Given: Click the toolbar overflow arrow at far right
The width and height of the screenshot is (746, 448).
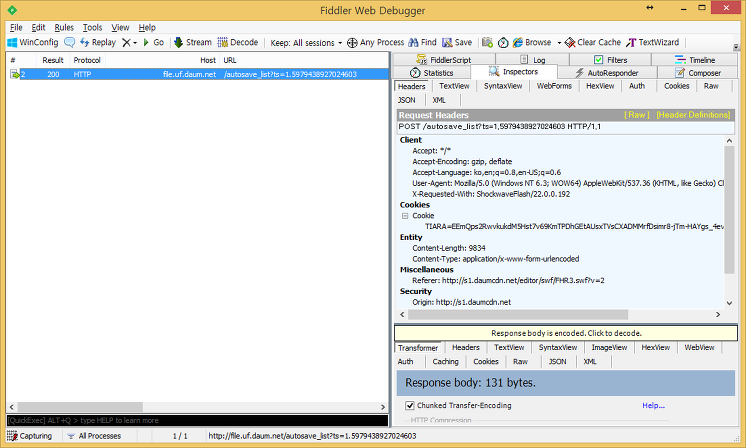Looking at the screenshot, I should (736, 47).
